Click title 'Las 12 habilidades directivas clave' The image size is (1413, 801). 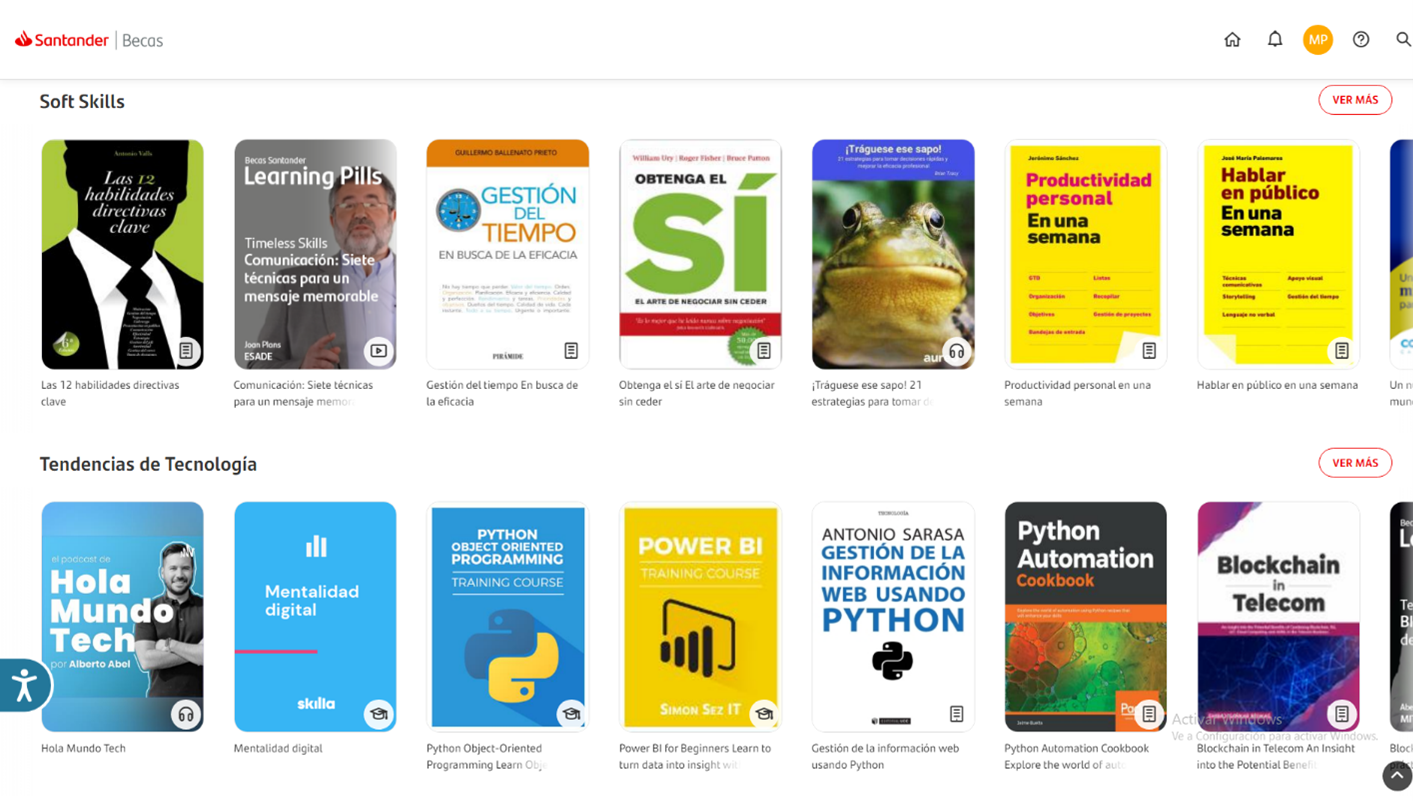click(110, 393)
